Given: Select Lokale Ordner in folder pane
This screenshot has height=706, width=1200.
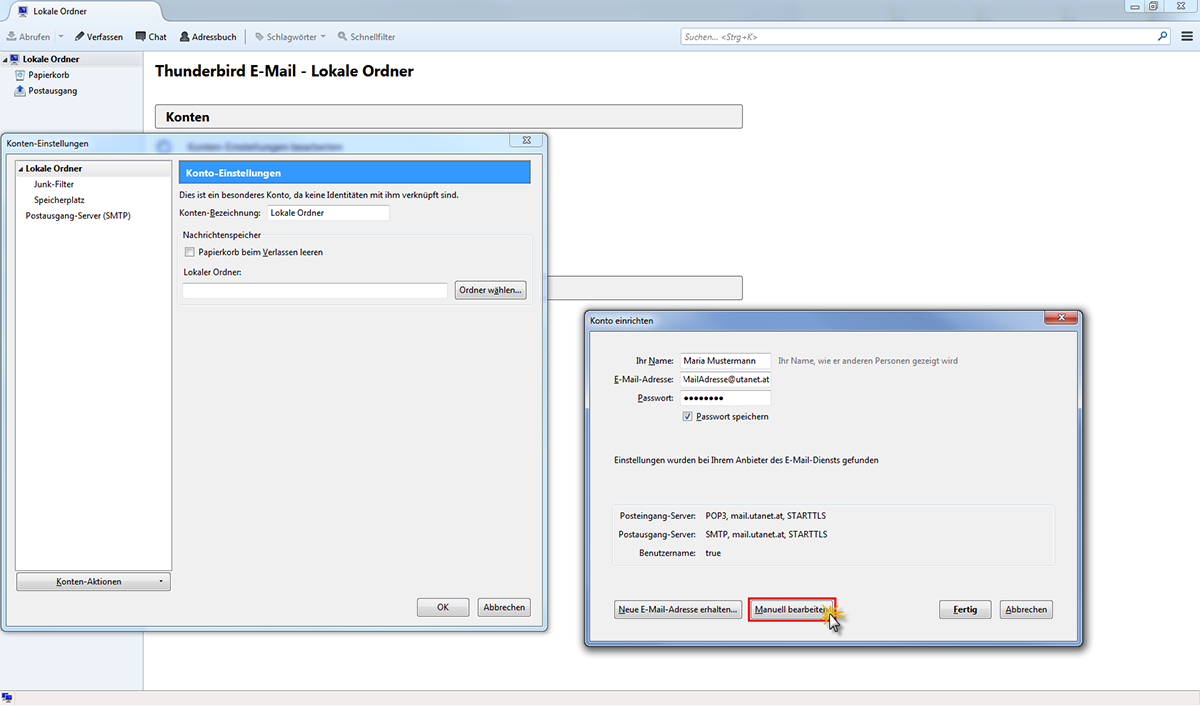Looking at the screenshot, I should 50,59.
